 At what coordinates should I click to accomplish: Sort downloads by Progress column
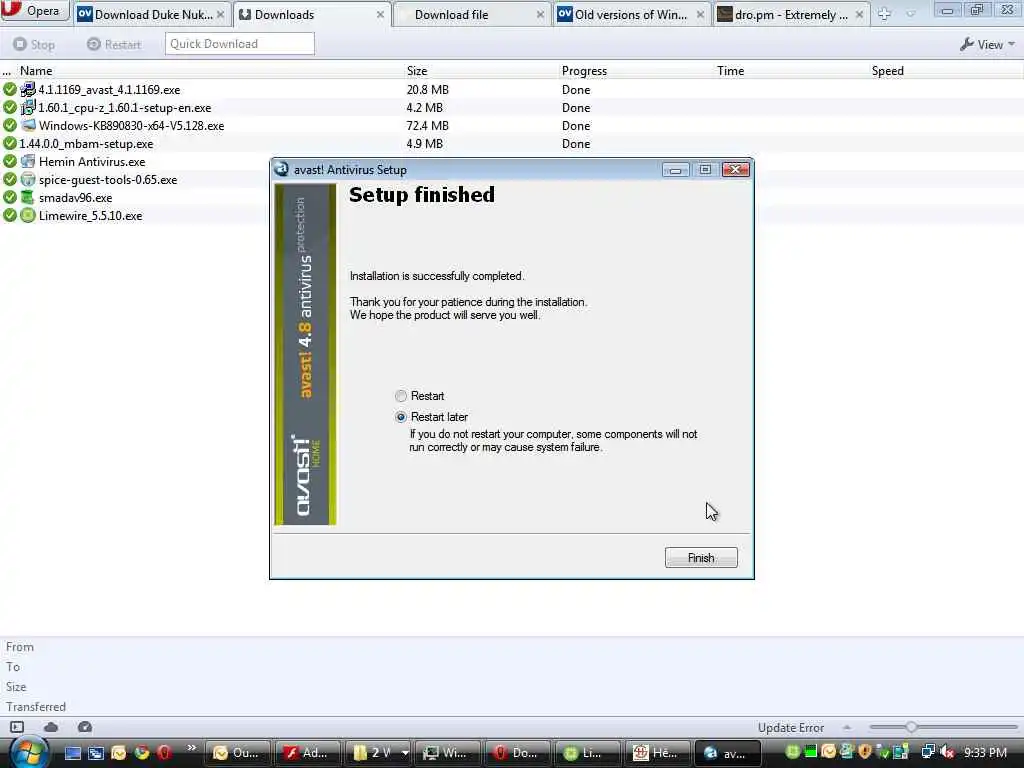point(584,71)
